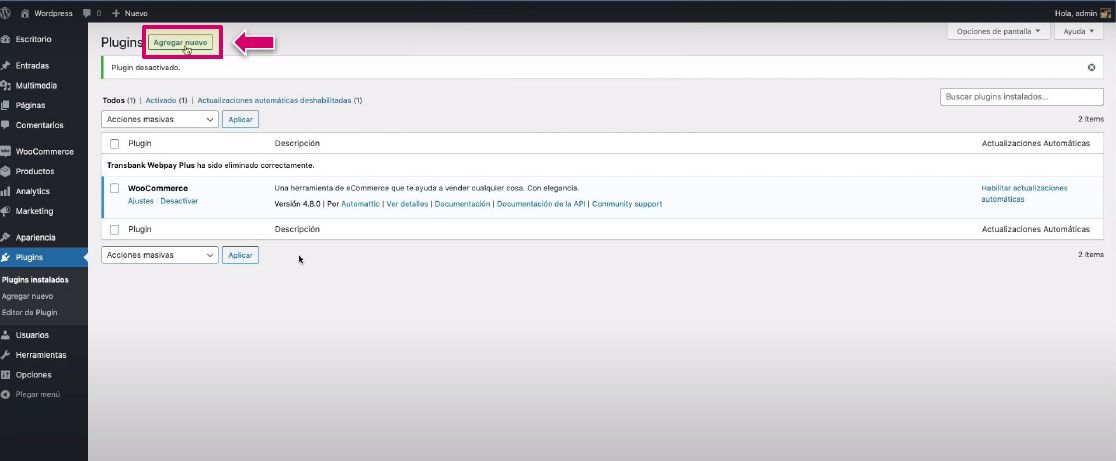Click the Opciones settings icon

[x=6, y=375]
